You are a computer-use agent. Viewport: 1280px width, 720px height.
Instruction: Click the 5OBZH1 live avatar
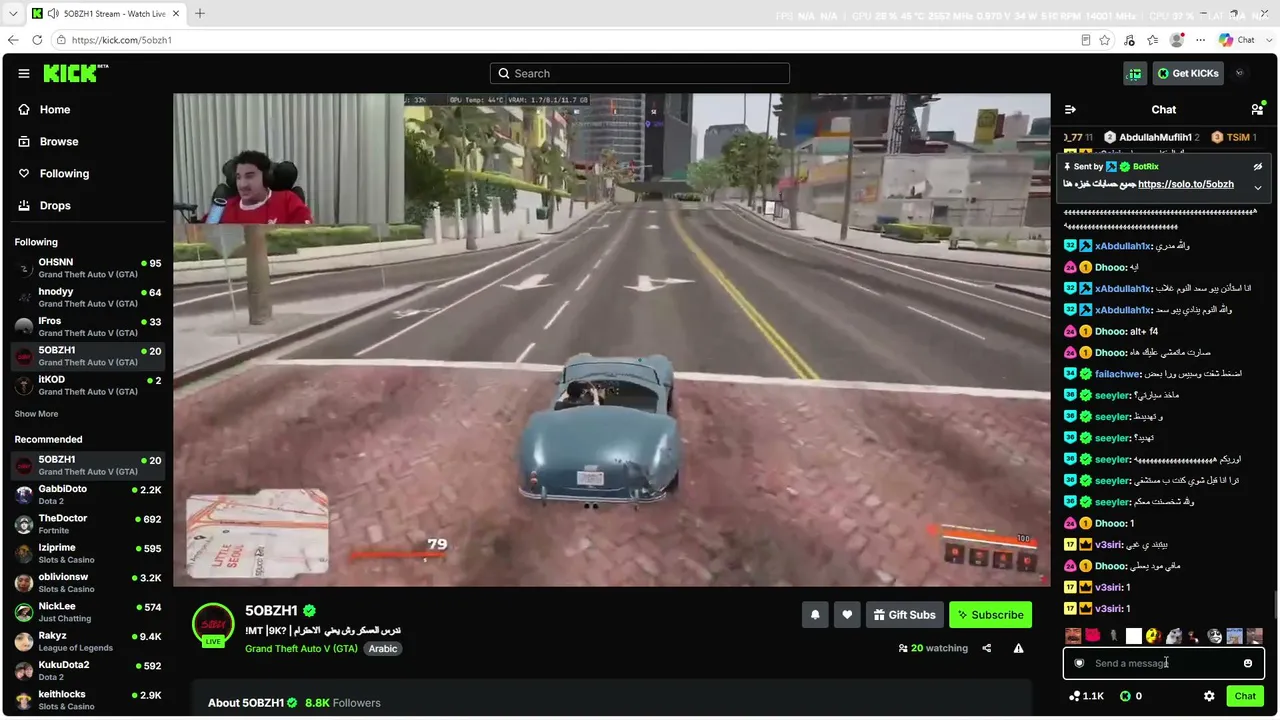pyautogui.click(x=213, y=625)
